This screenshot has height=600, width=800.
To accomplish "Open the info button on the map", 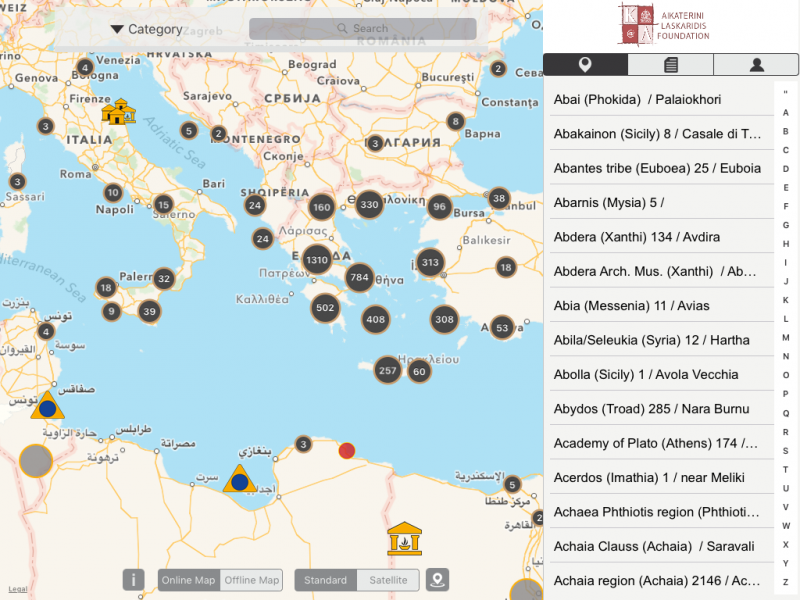I will [134, 580].
